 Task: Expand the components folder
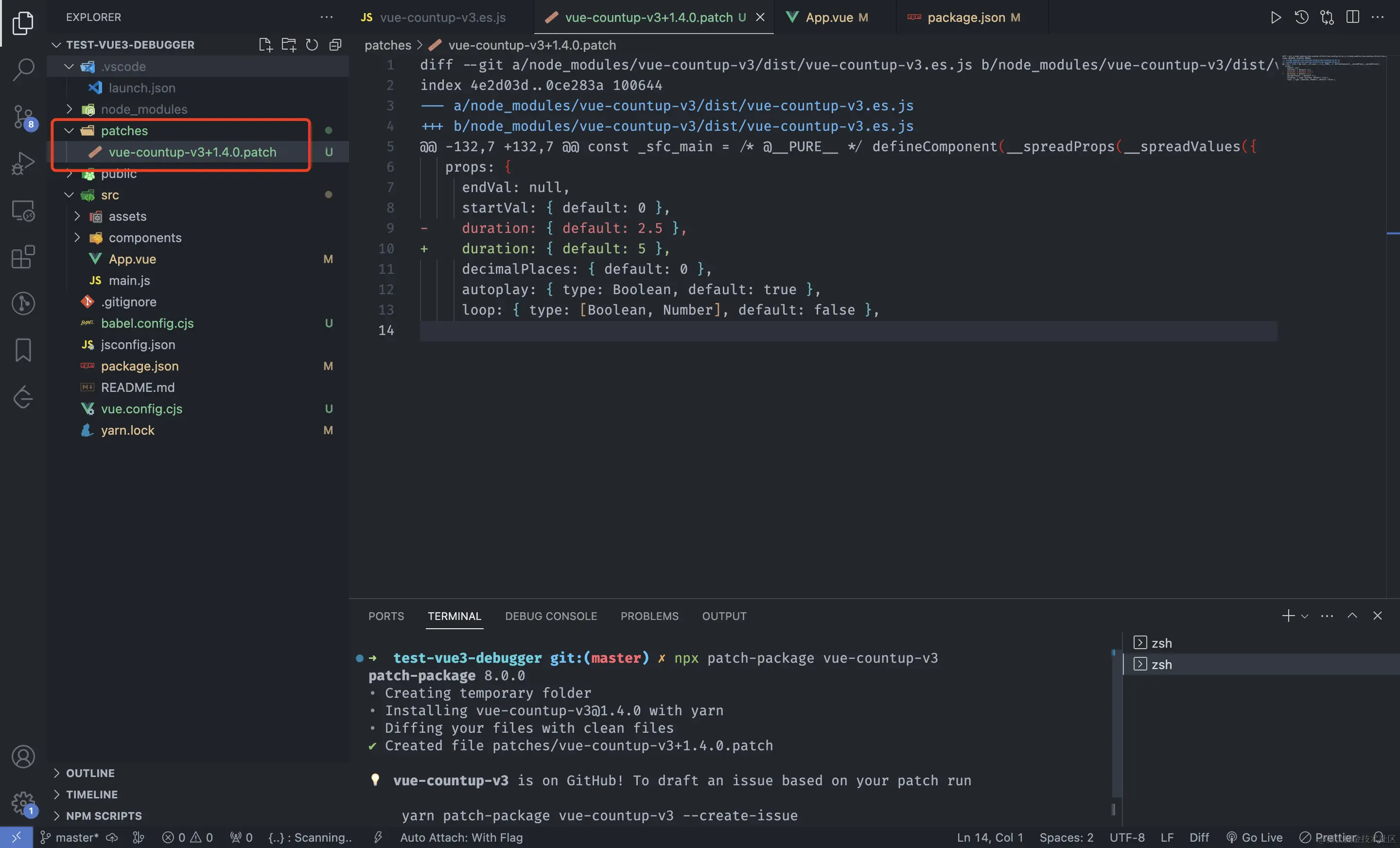click(x=77, y=238)
